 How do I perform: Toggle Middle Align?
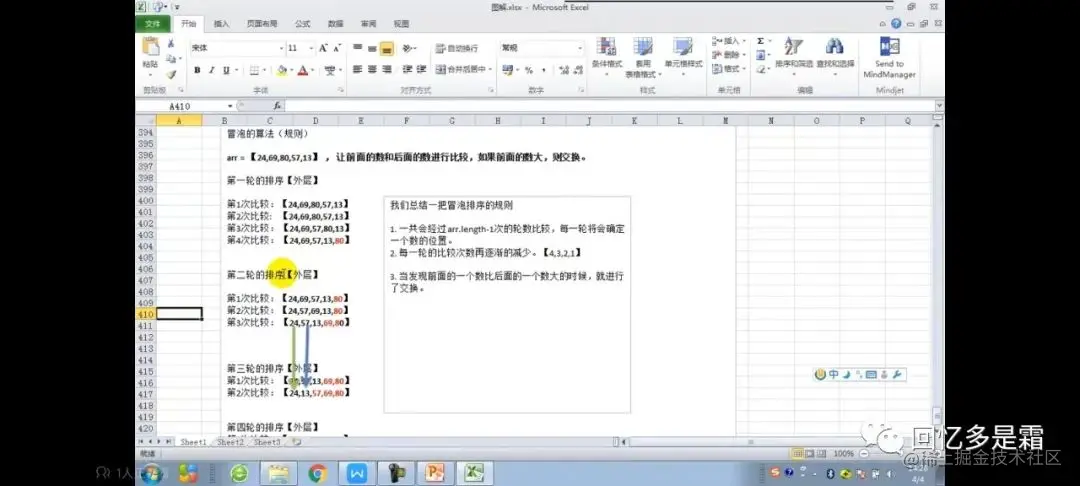coord(372,48)
